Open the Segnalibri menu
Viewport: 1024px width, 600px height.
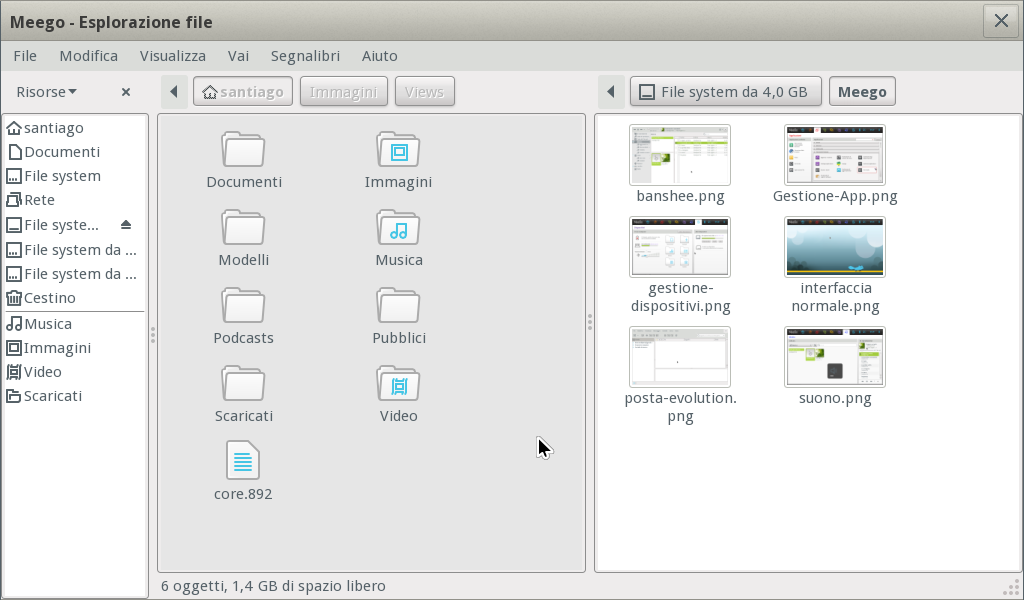click(x=305, y=56)
